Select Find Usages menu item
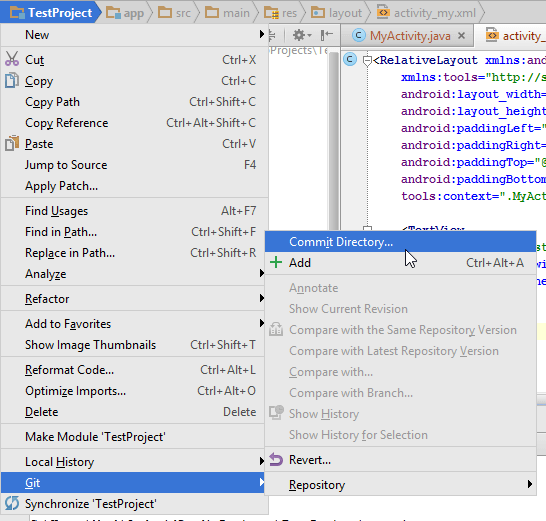The height and width of the screenshot is (521, 546). 134,211
